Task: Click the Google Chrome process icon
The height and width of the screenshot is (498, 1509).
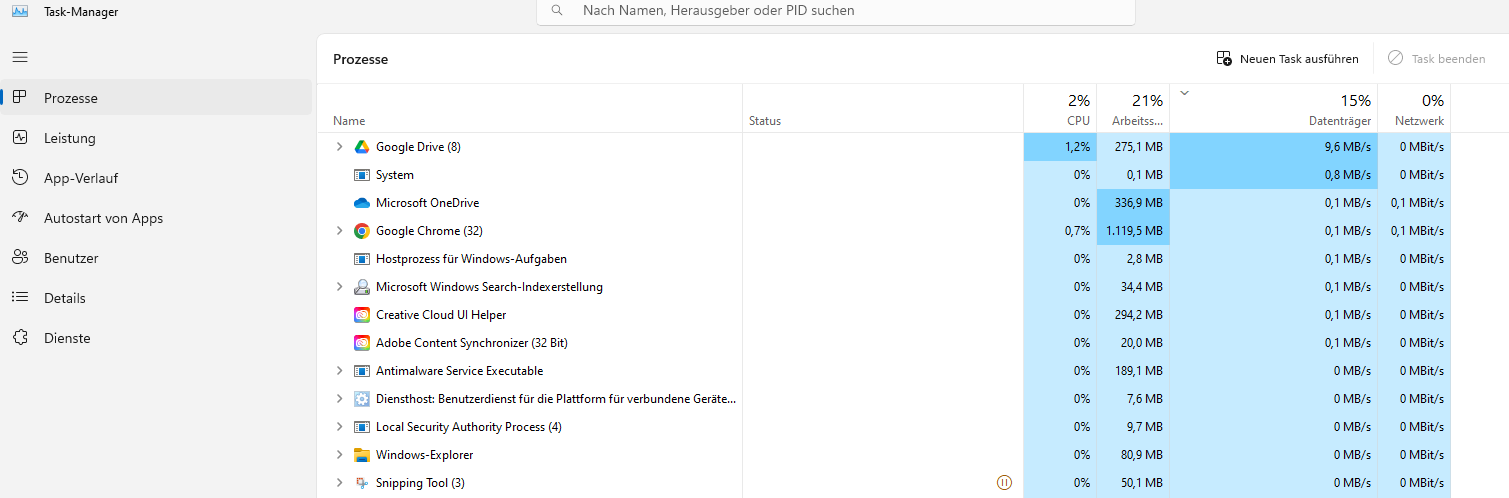Action: coord(362,231)
